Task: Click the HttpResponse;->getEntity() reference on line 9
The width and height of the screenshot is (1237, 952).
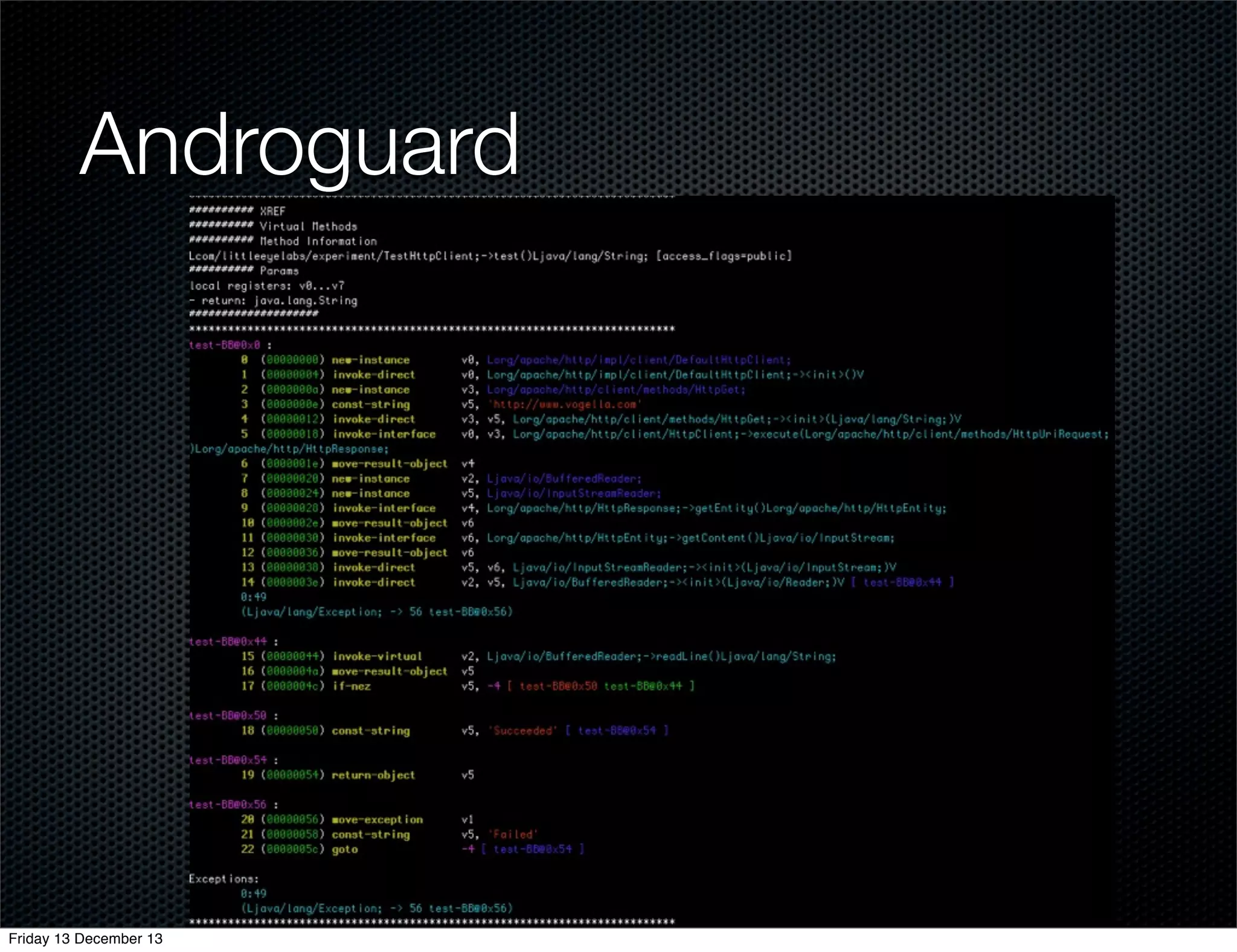Action: (716, 508)
